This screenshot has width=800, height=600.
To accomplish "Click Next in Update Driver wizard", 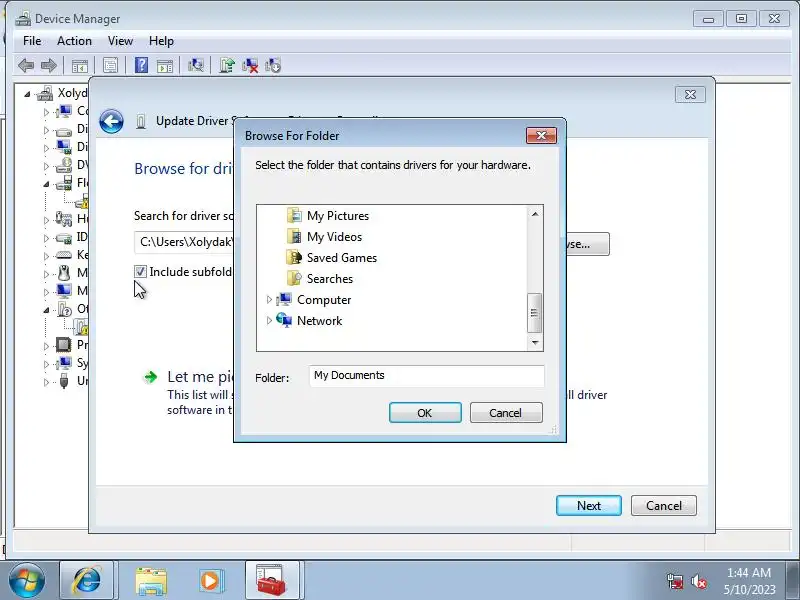I will 589,505.
